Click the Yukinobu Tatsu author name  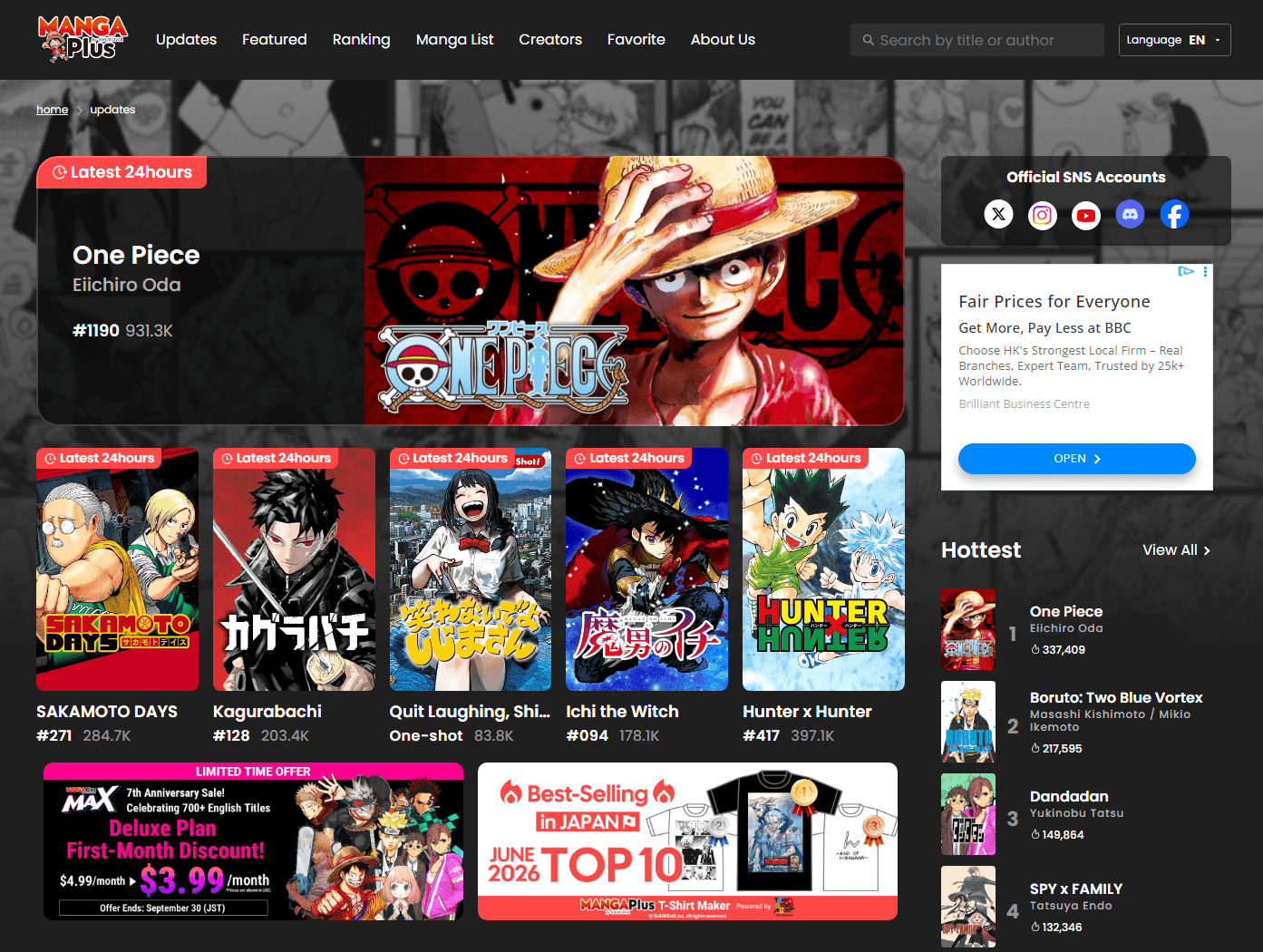[x=1076, y=813]
